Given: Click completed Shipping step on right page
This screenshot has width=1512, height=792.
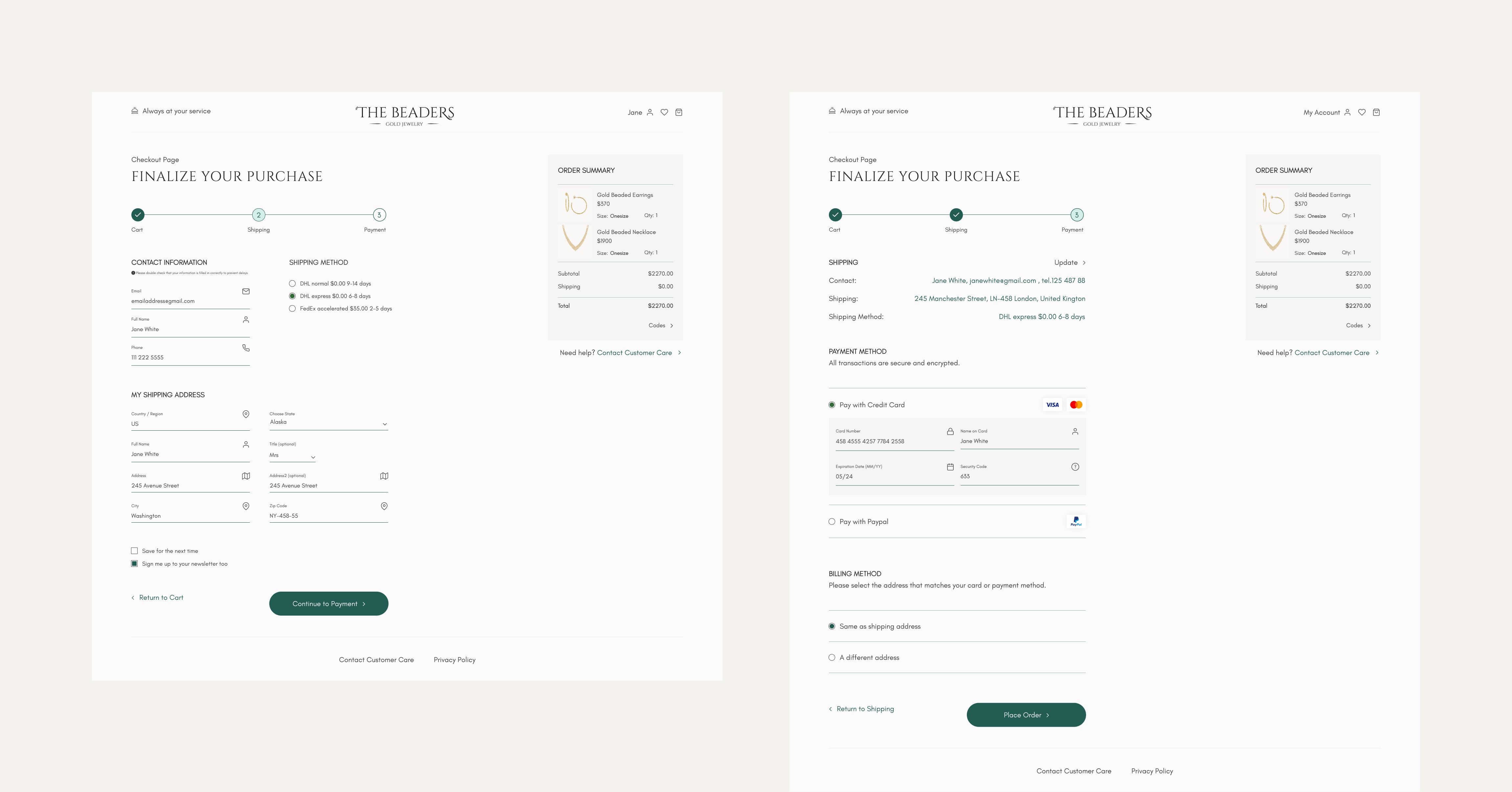Looking at the screenshot, I should click(x=956, y=215).
